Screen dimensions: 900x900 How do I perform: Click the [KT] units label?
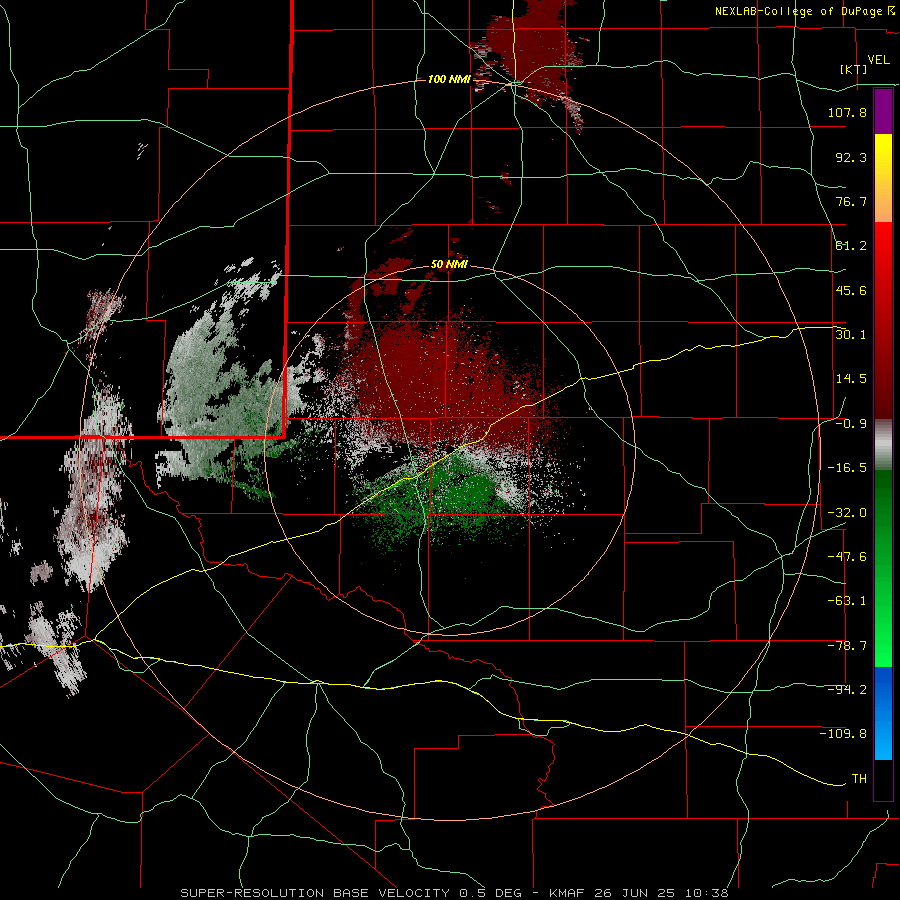pyautogui.click(x=854, y=69)
